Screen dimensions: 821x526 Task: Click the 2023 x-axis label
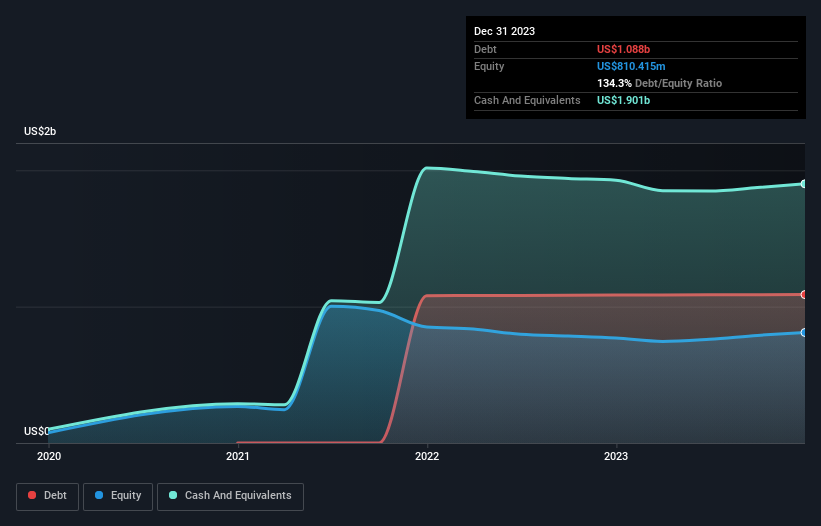(616, 456)
